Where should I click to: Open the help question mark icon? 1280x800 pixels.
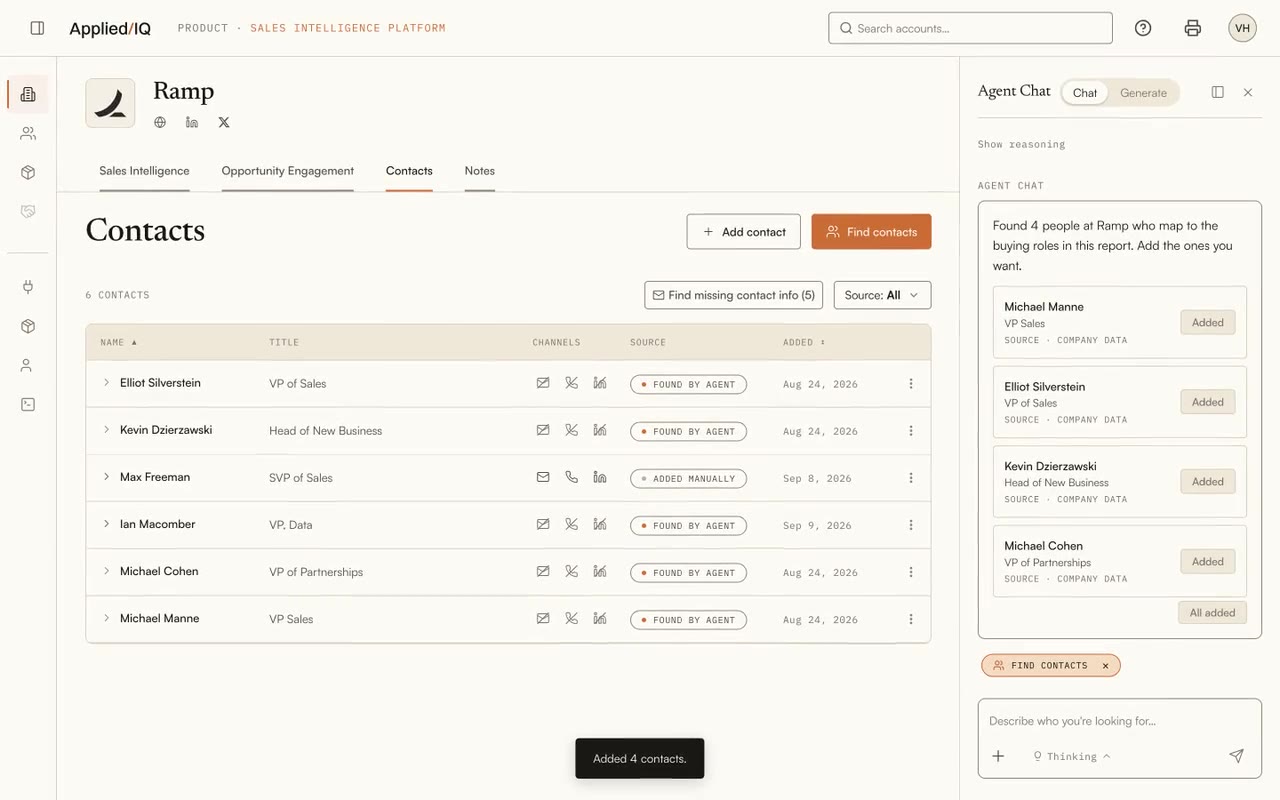click(x=1143, y=28)
